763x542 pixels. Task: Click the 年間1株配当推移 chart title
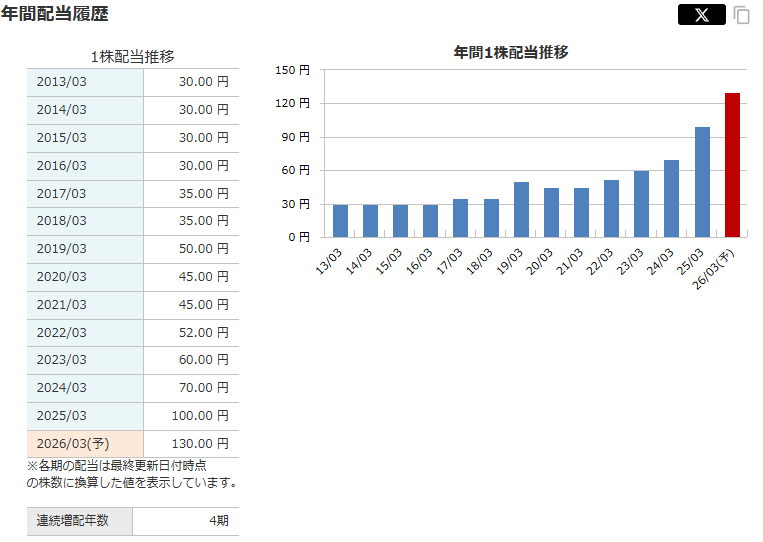pyautogui.click(x=511, y=52)
